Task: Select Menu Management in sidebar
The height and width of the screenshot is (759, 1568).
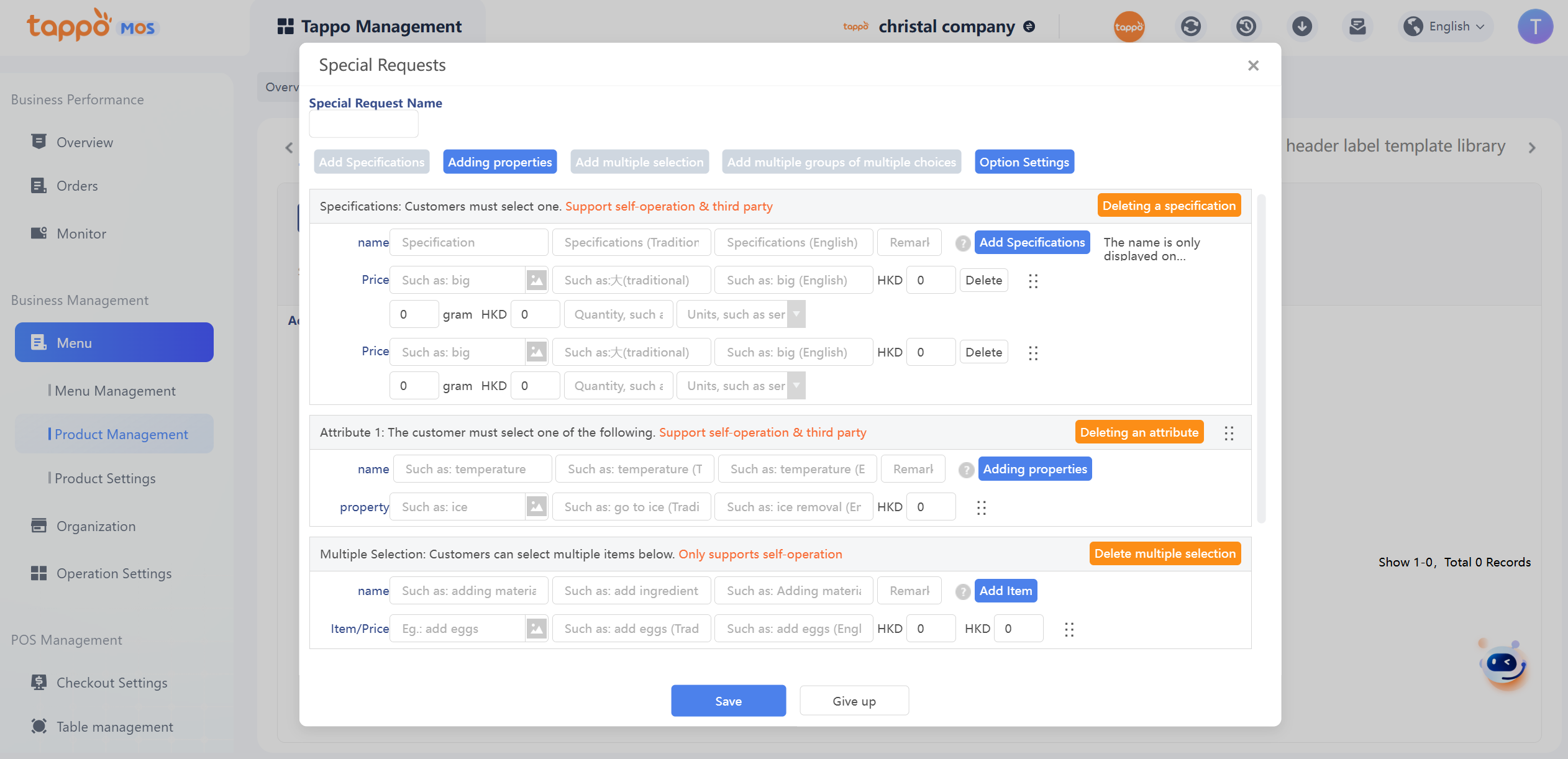Action: pyautogui.click(x=115, y=391)
